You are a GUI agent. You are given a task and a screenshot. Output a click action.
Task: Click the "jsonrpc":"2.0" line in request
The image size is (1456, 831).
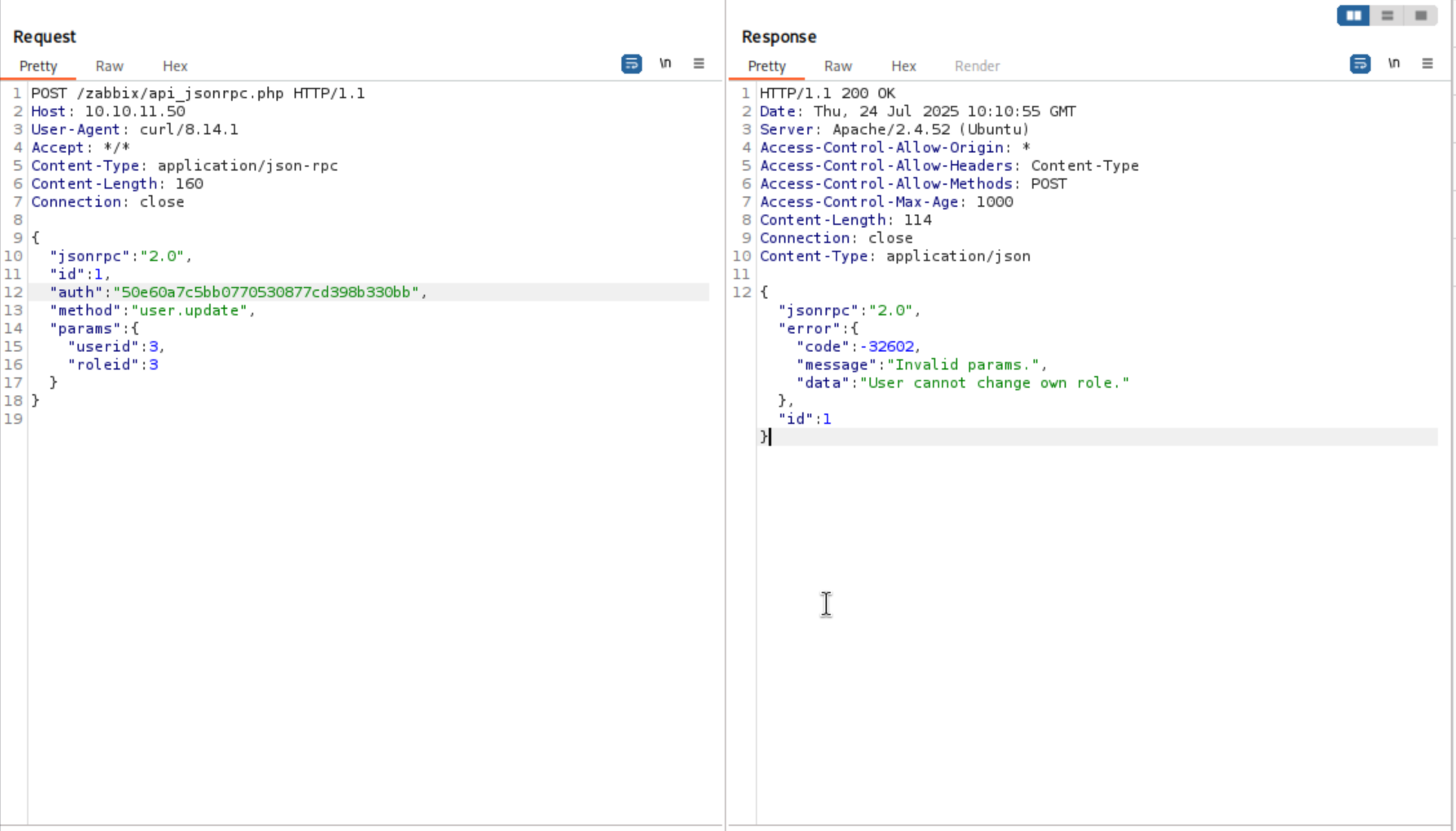pos(121,256)
